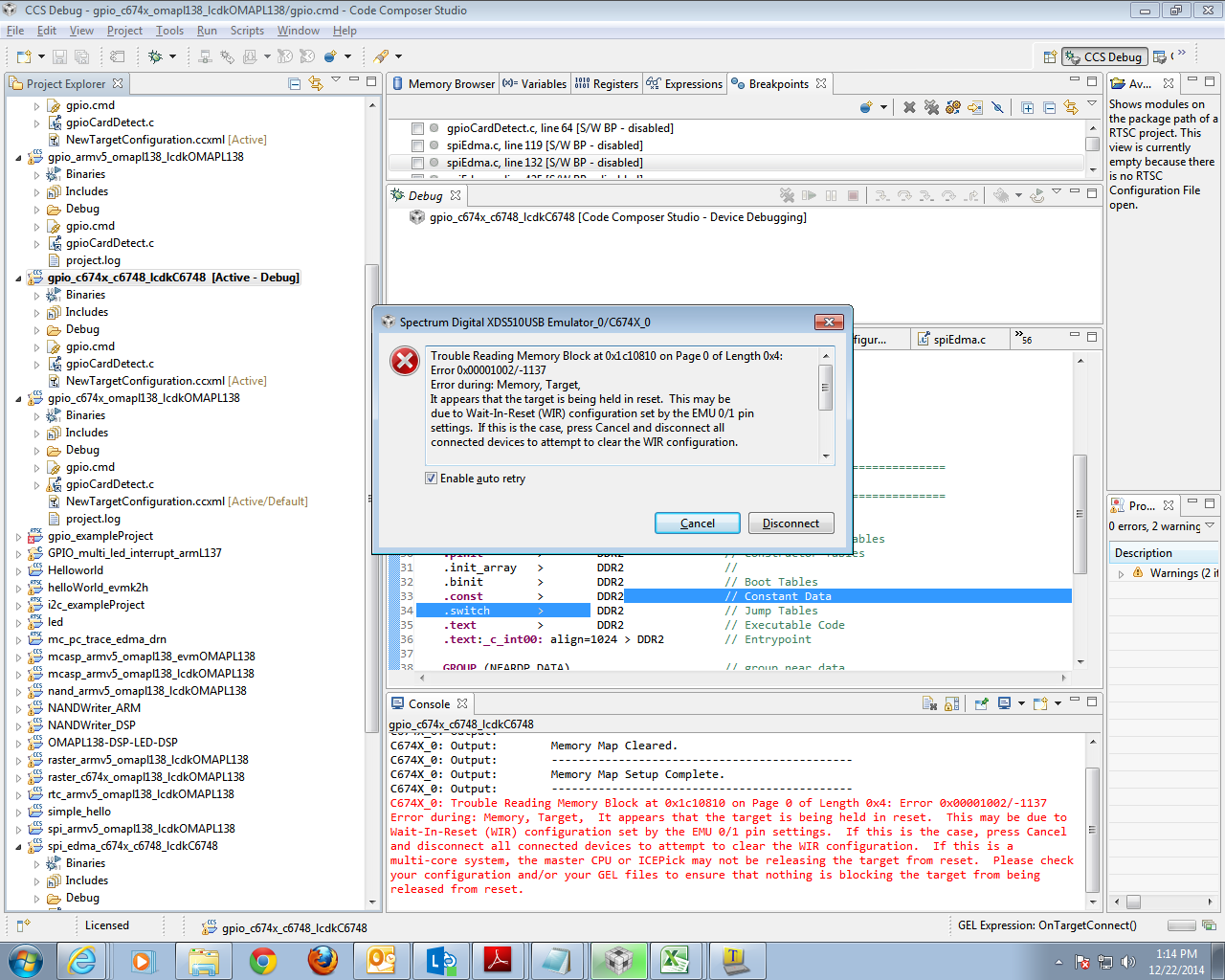Click breakpoint properties gears icon
The width and height of the screenshot is (1225, 980).
953,107
